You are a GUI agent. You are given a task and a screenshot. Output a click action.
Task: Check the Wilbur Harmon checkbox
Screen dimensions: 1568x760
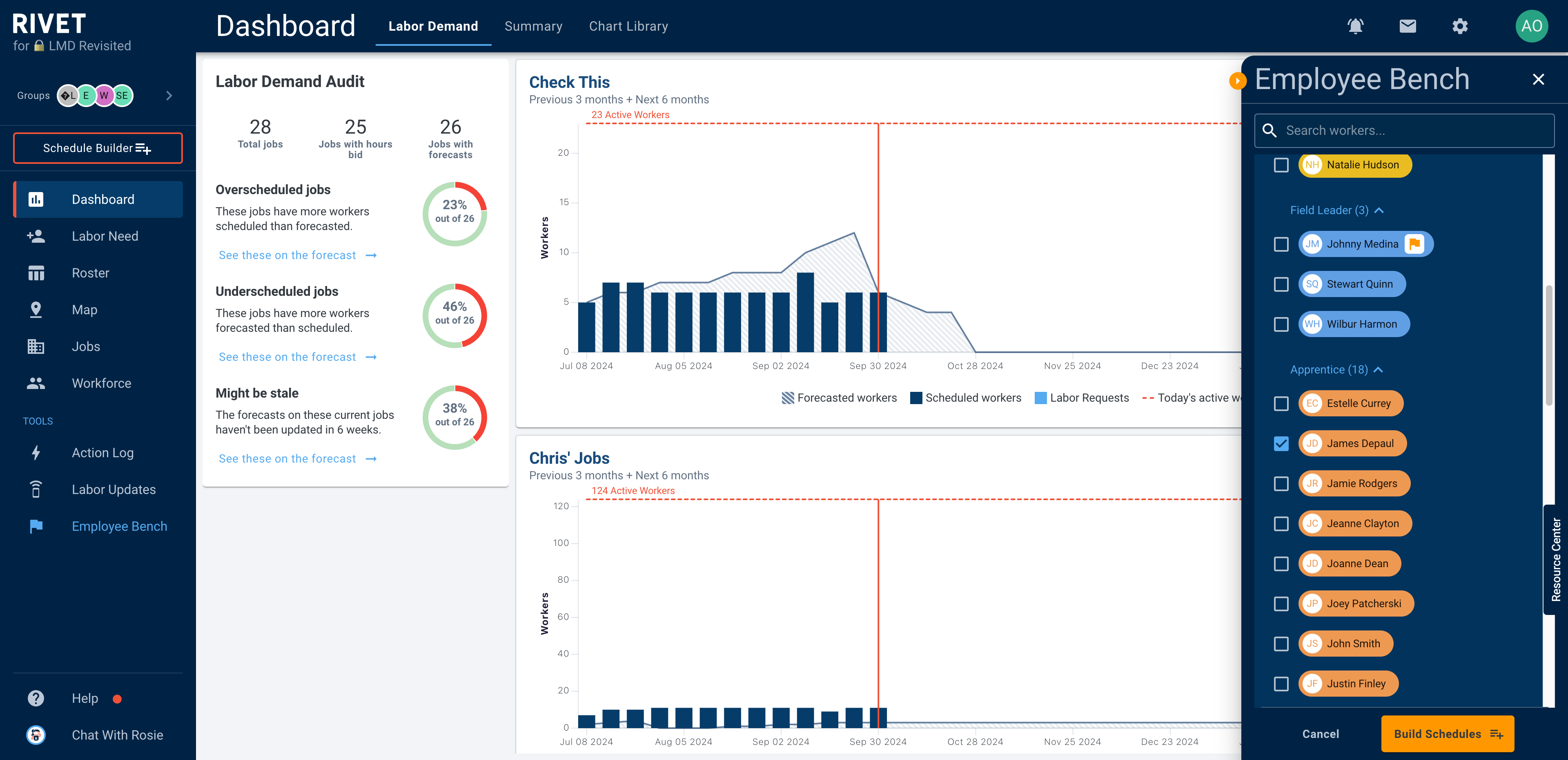point(1281,324)
